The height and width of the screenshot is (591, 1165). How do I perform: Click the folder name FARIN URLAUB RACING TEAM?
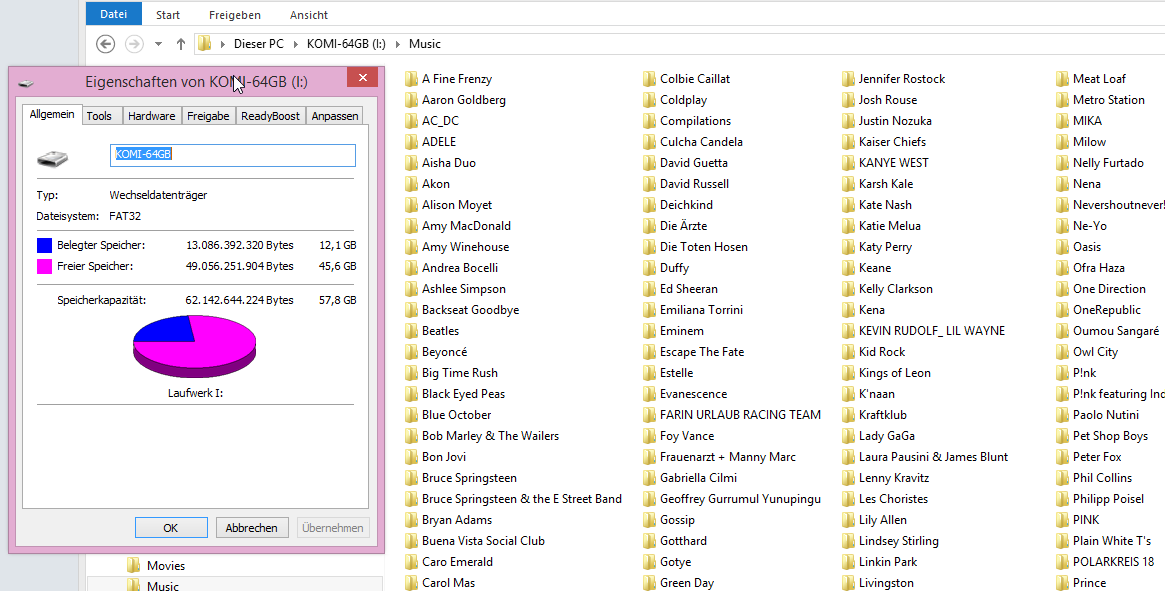point(740,415)
